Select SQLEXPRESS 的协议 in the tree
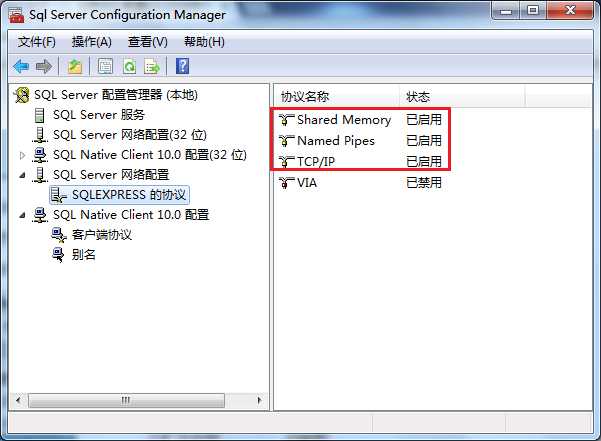The height and width of the screenshot is (441, 601). (x=129, y=195)
